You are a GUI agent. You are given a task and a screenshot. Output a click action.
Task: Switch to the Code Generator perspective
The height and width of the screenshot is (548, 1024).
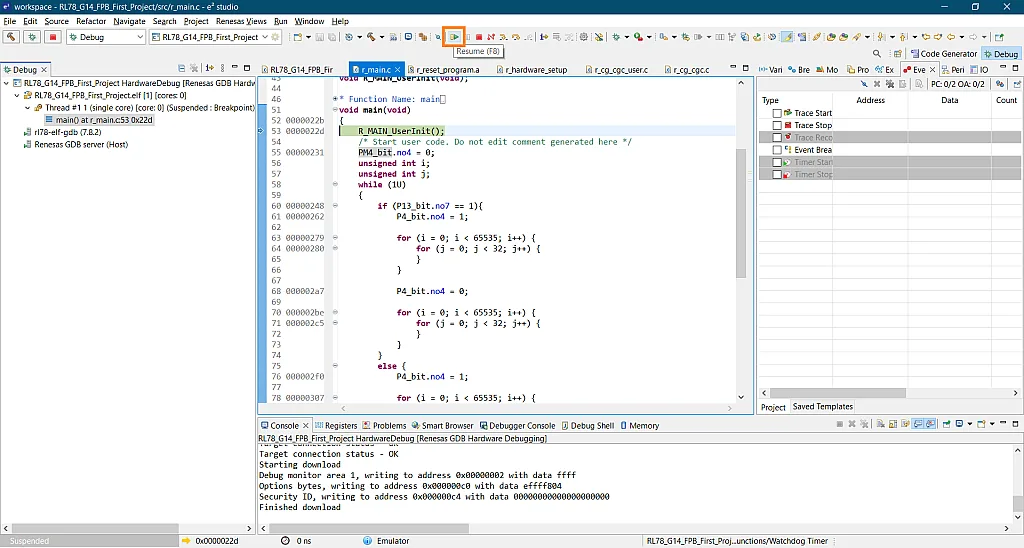point(943,54)
